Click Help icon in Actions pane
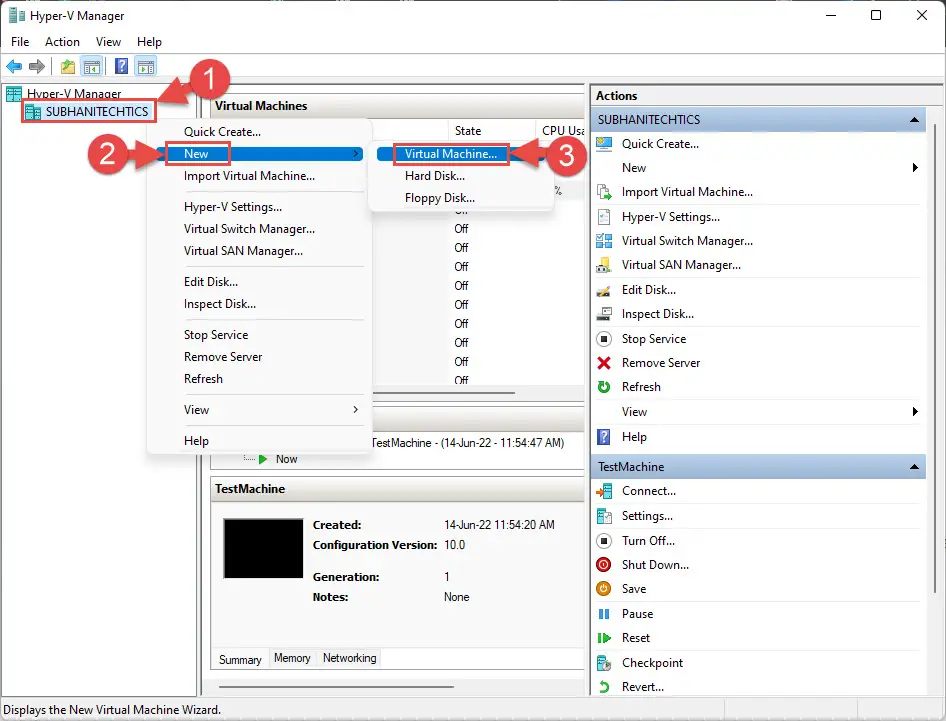This screenshot has height=721, width=946. [x=604, y=436]
